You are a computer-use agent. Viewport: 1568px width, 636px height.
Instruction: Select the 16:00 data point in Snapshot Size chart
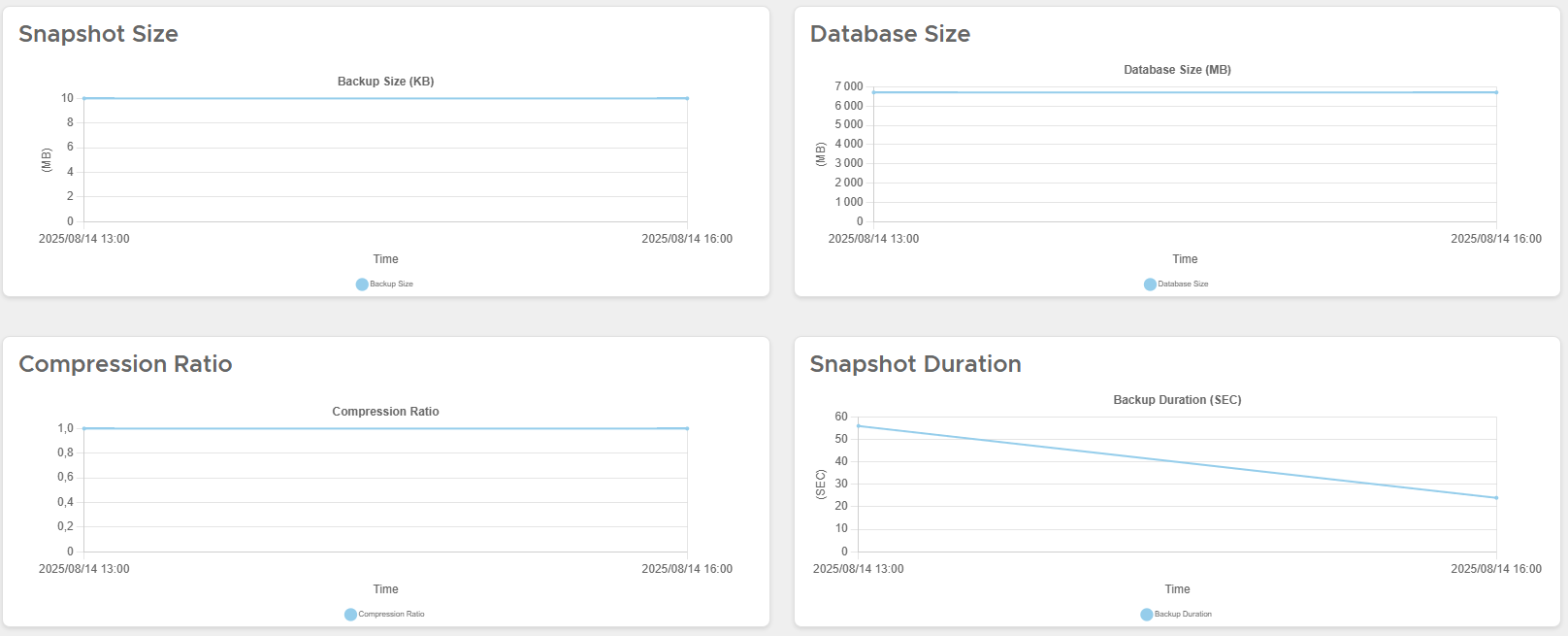pos(687,98)
